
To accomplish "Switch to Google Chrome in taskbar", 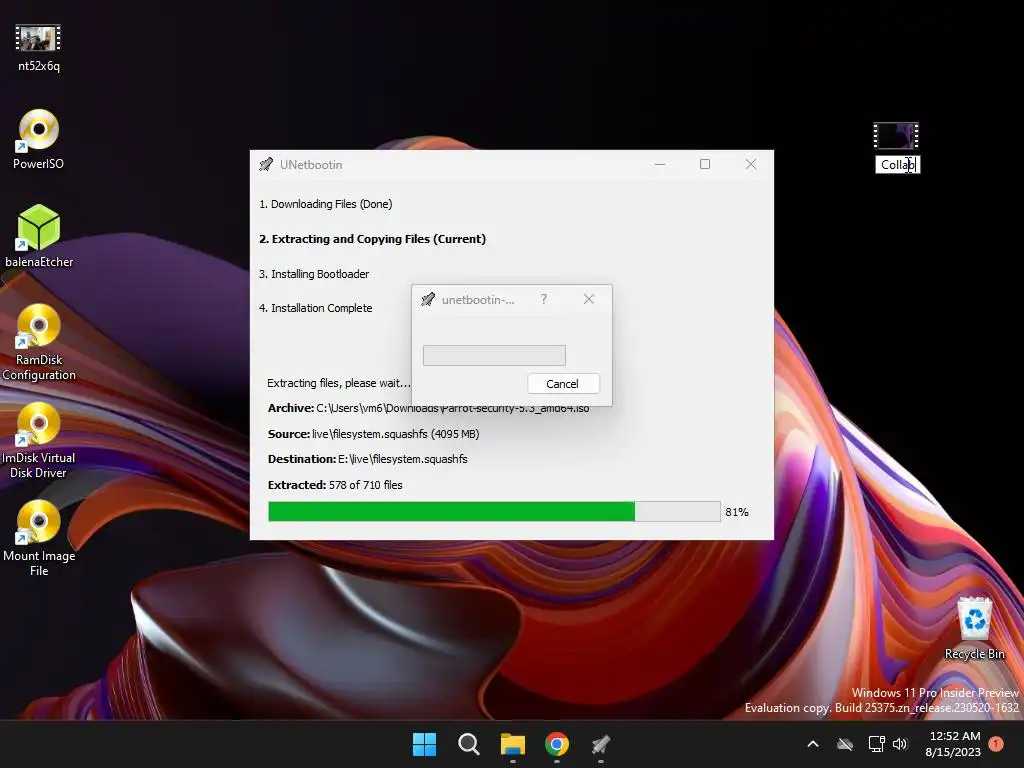I will [557, 744].
